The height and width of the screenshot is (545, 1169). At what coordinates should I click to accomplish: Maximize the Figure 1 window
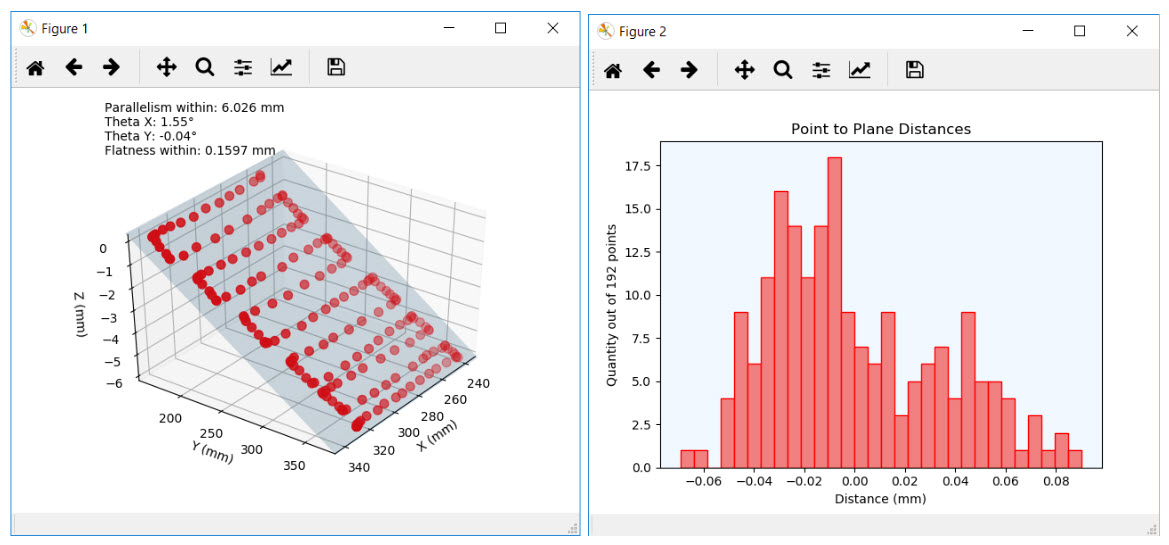[501, 29]
